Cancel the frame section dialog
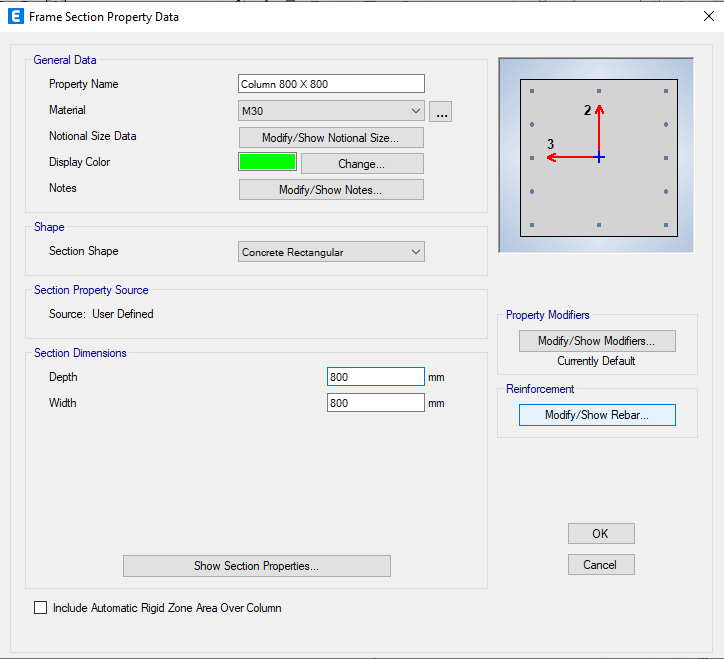 coord(600,565)
